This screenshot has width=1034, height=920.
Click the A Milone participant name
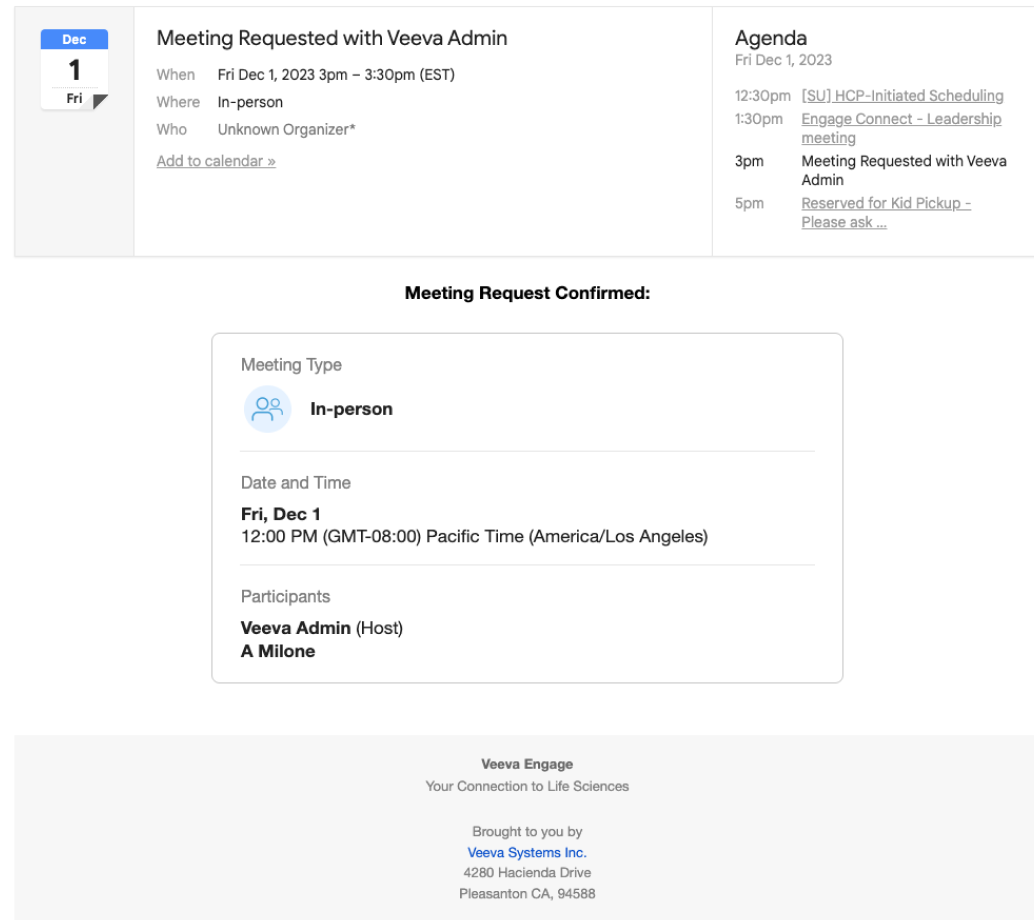(x=278, y=651)
